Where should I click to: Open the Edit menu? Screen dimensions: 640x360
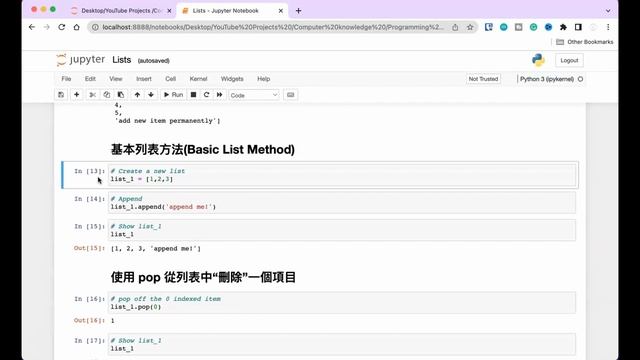[90, 79]
